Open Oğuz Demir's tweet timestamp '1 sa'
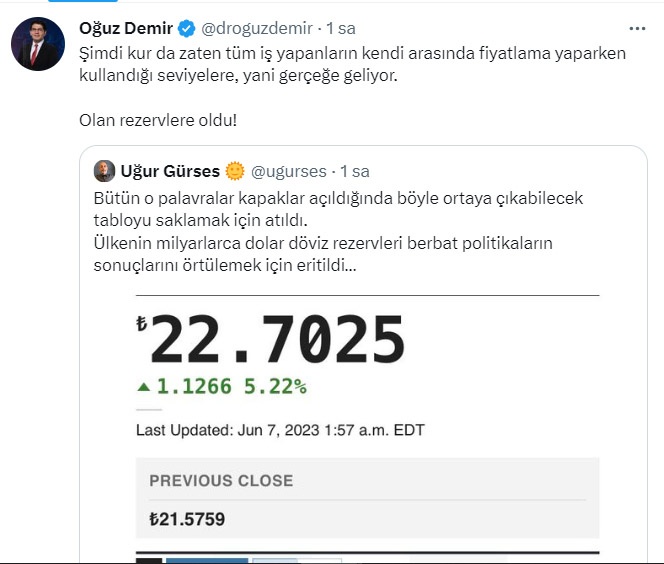664x564 pixels. point(342,27)
